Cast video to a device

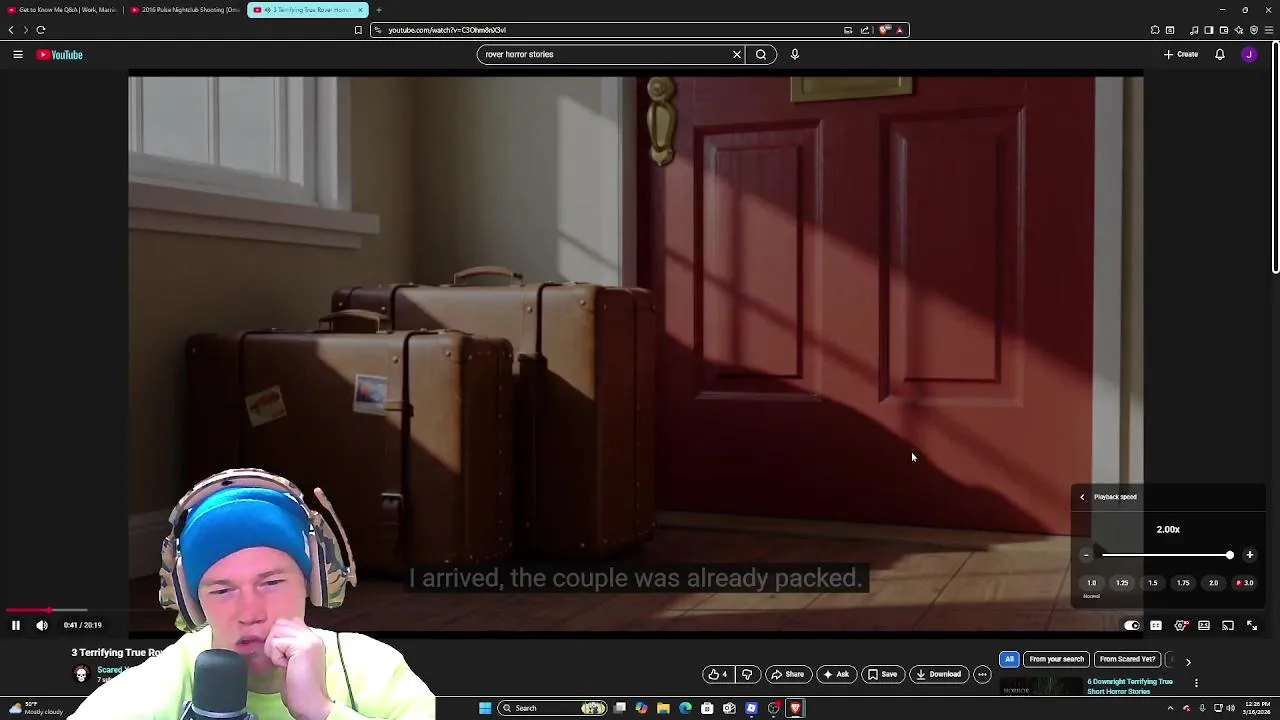click(x=1228, y=625)
